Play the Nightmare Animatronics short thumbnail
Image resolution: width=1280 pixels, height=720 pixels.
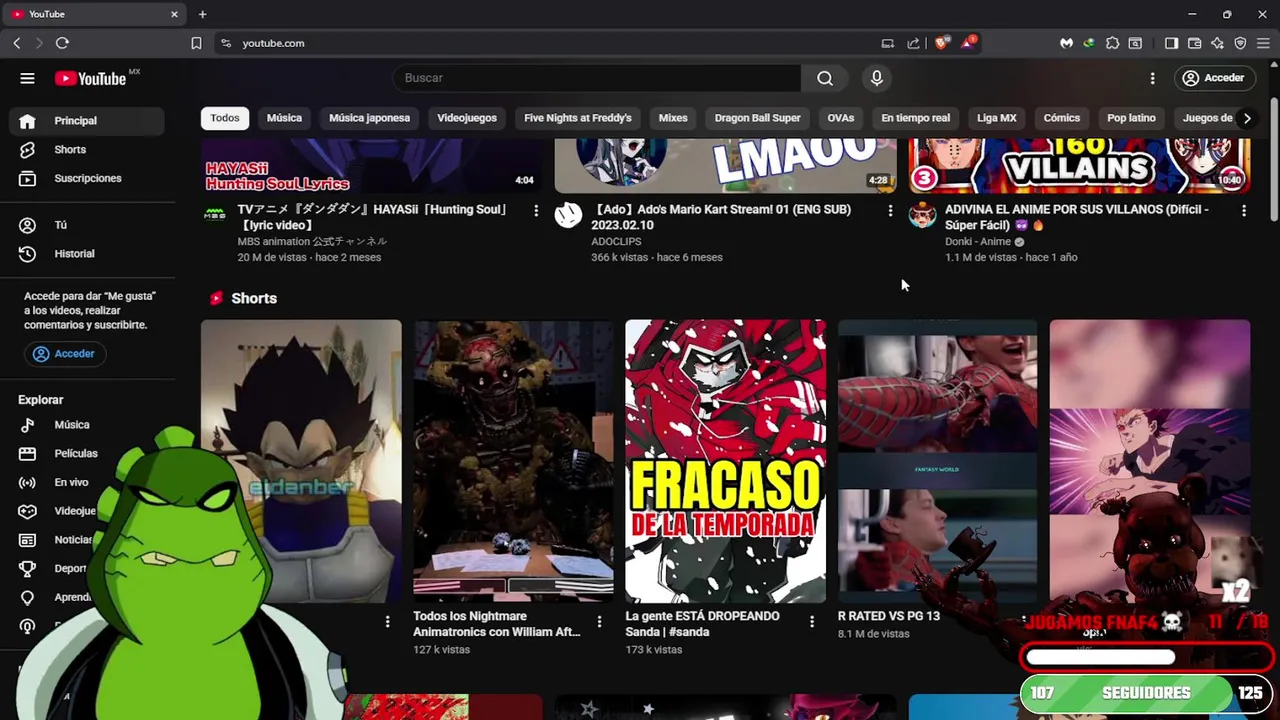(514, 461)
